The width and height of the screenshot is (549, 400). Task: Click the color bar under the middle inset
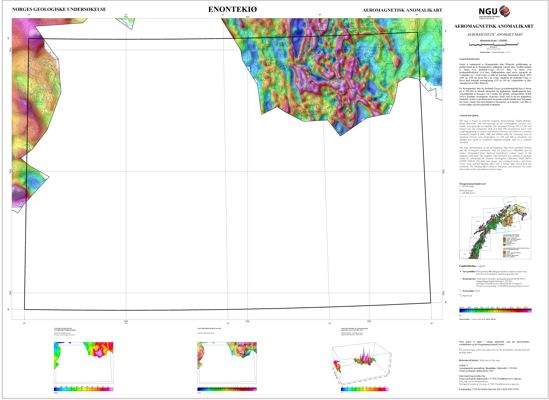point(227,389)
